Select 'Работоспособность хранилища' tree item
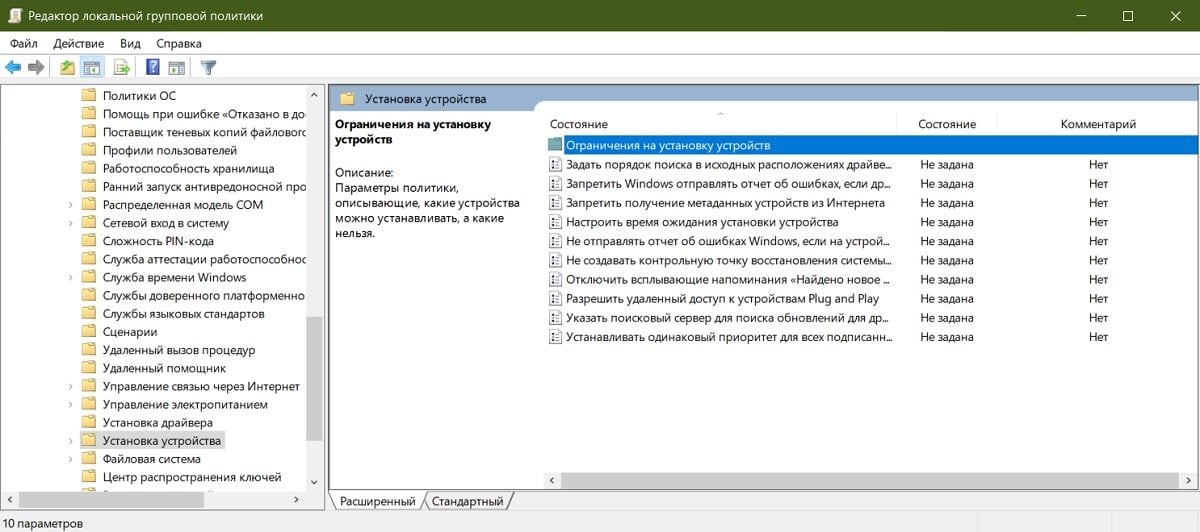The image size is (1200, 532). tap(188, 168)
